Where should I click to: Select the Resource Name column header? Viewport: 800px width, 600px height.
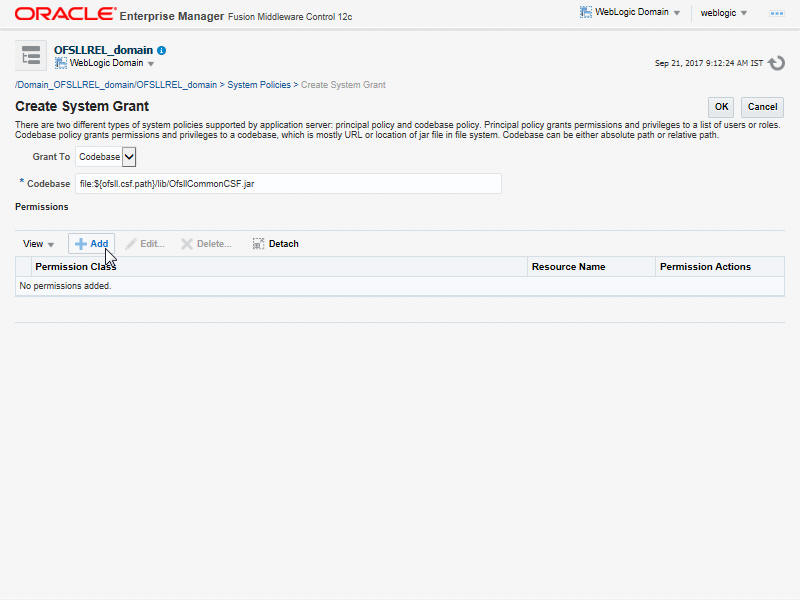[591, 267]
